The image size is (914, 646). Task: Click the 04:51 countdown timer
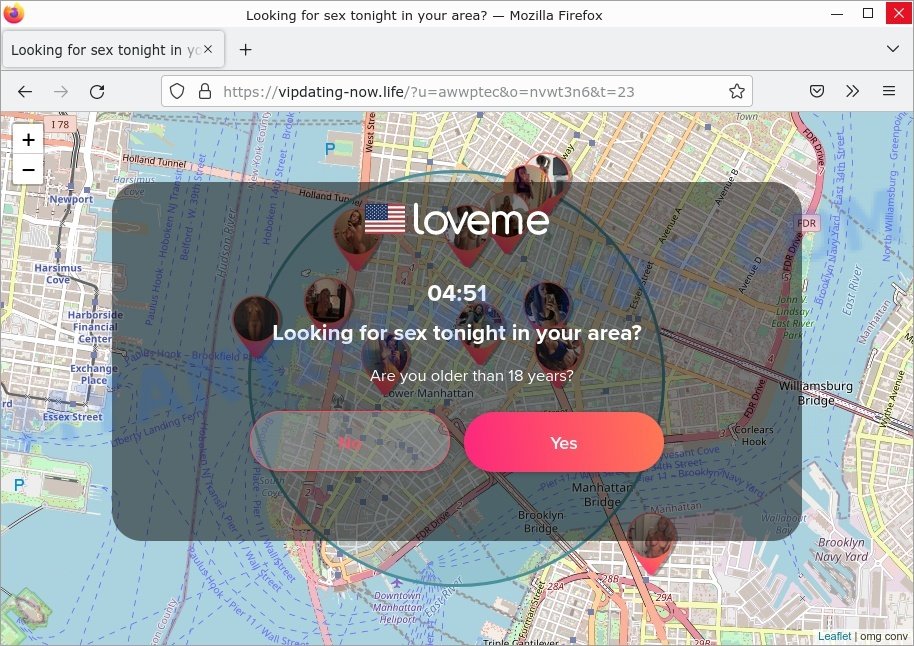[457, 293]
